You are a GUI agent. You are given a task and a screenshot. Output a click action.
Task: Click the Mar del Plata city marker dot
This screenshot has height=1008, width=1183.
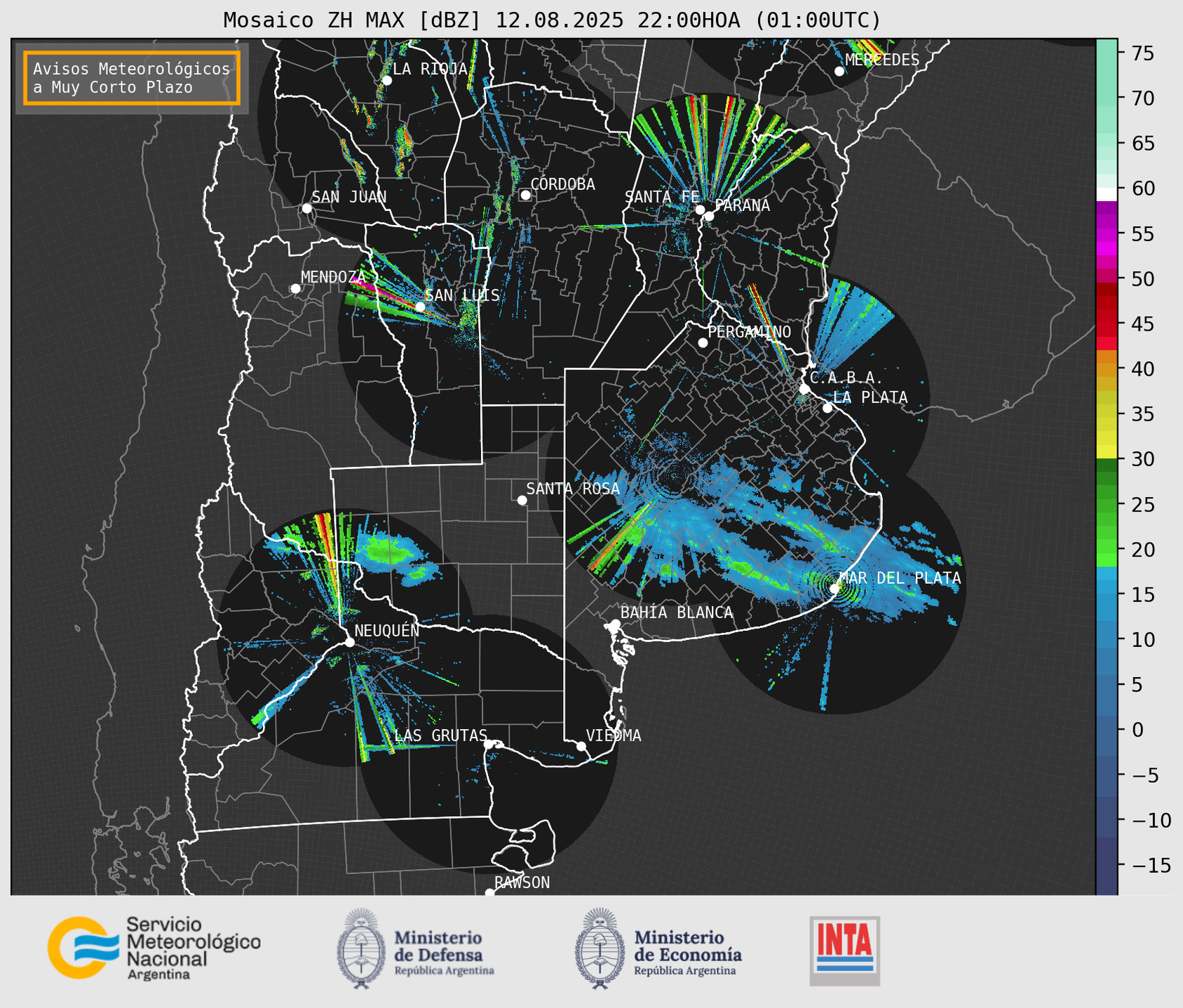coord(834,589)
